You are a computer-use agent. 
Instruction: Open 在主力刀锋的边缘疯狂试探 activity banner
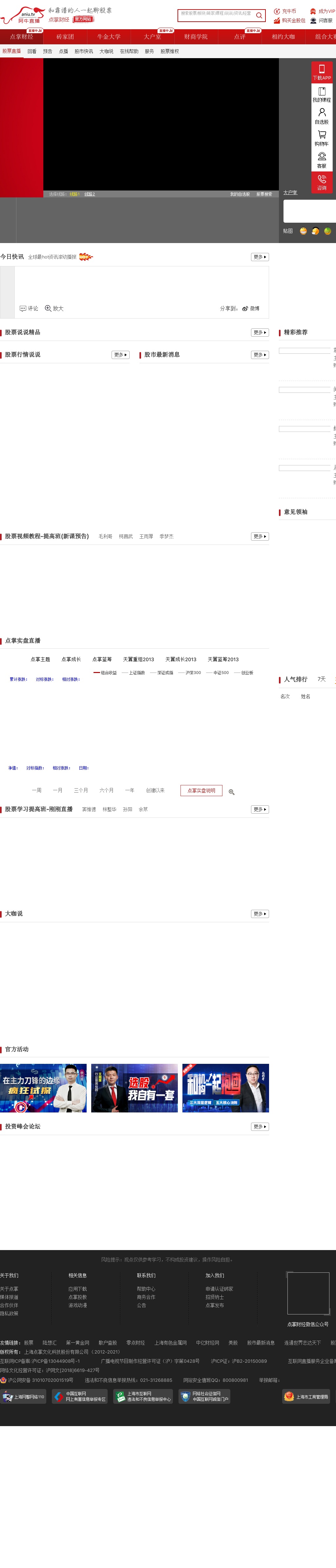click(x=43, y=1088)
